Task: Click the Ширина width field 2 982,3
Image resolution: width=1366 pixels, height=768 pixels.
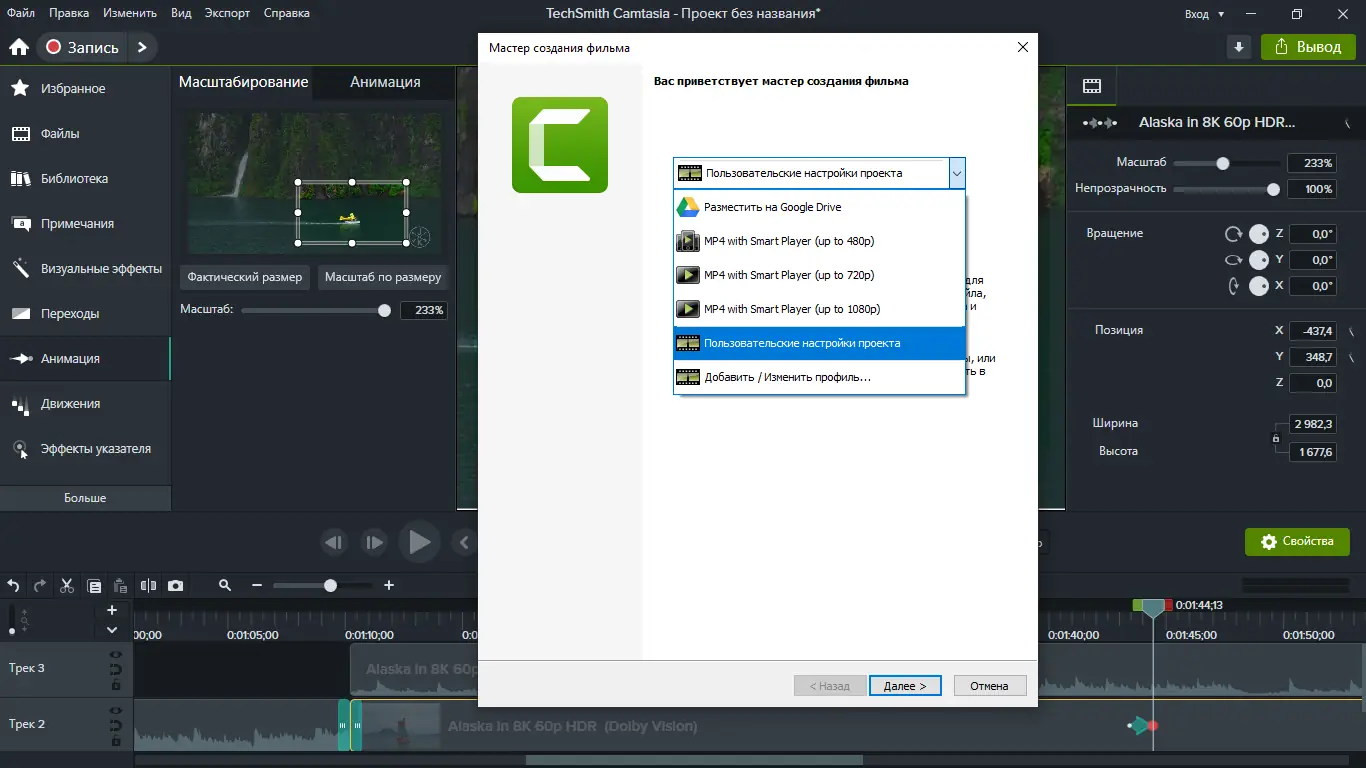Action: (x=1312, y=425)
